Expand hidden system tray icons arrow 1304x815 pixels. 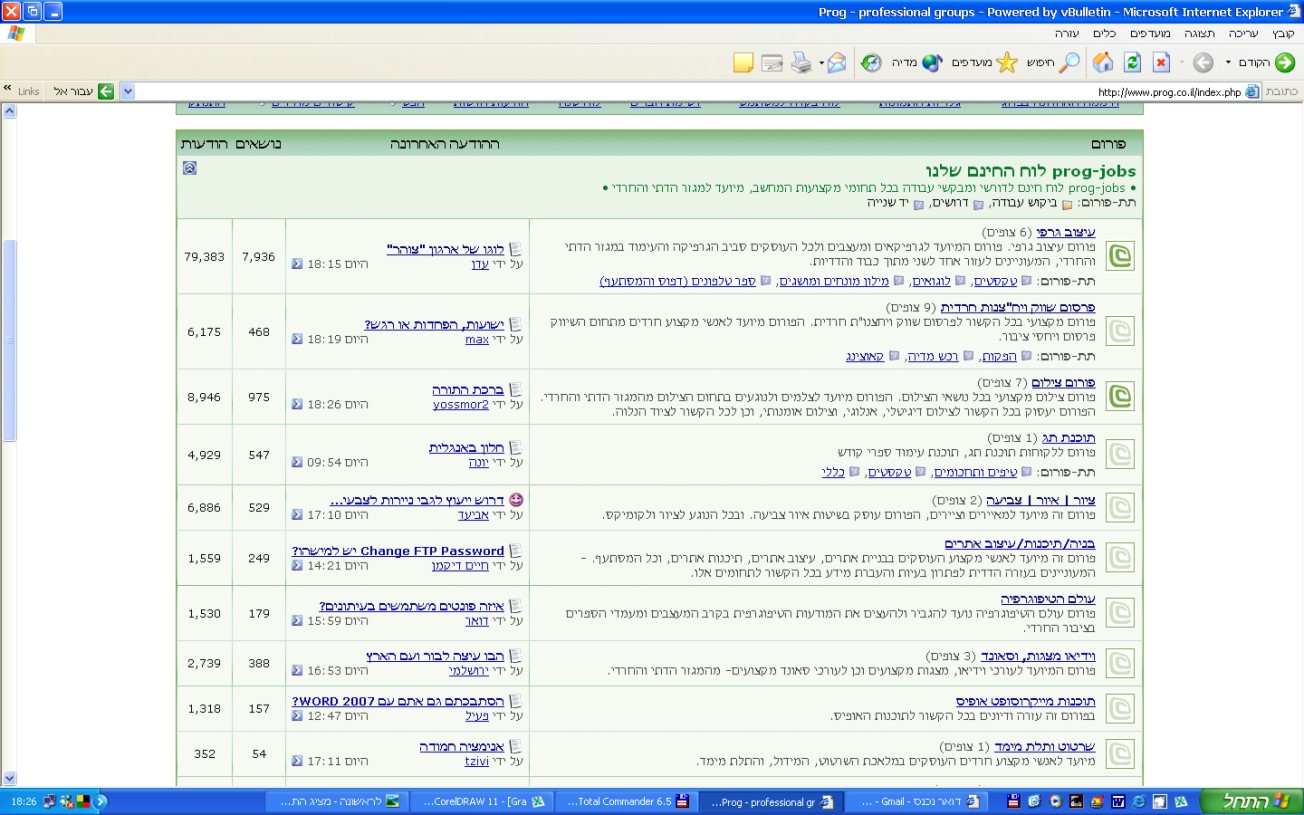(100, 801)
